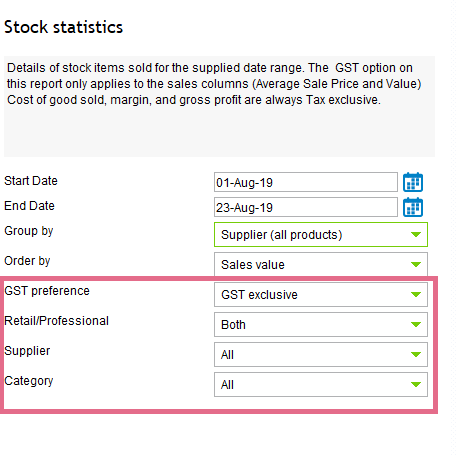The image size is (456, 455).
Task: Click the Category label text
Action: [29, 381]
